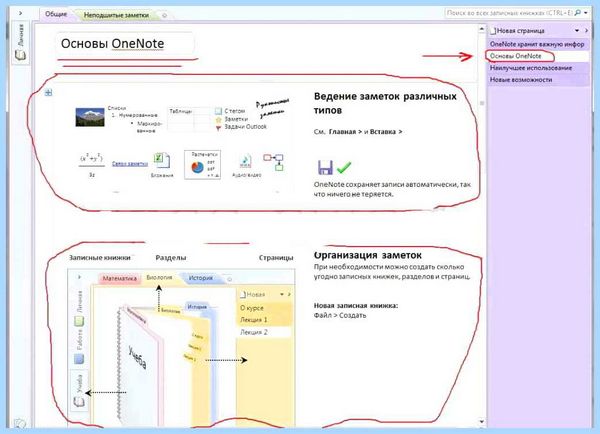The width and height of the screenshot is (600, 434).
Task: Click the search magnifier icon
Action: (578, 13)
